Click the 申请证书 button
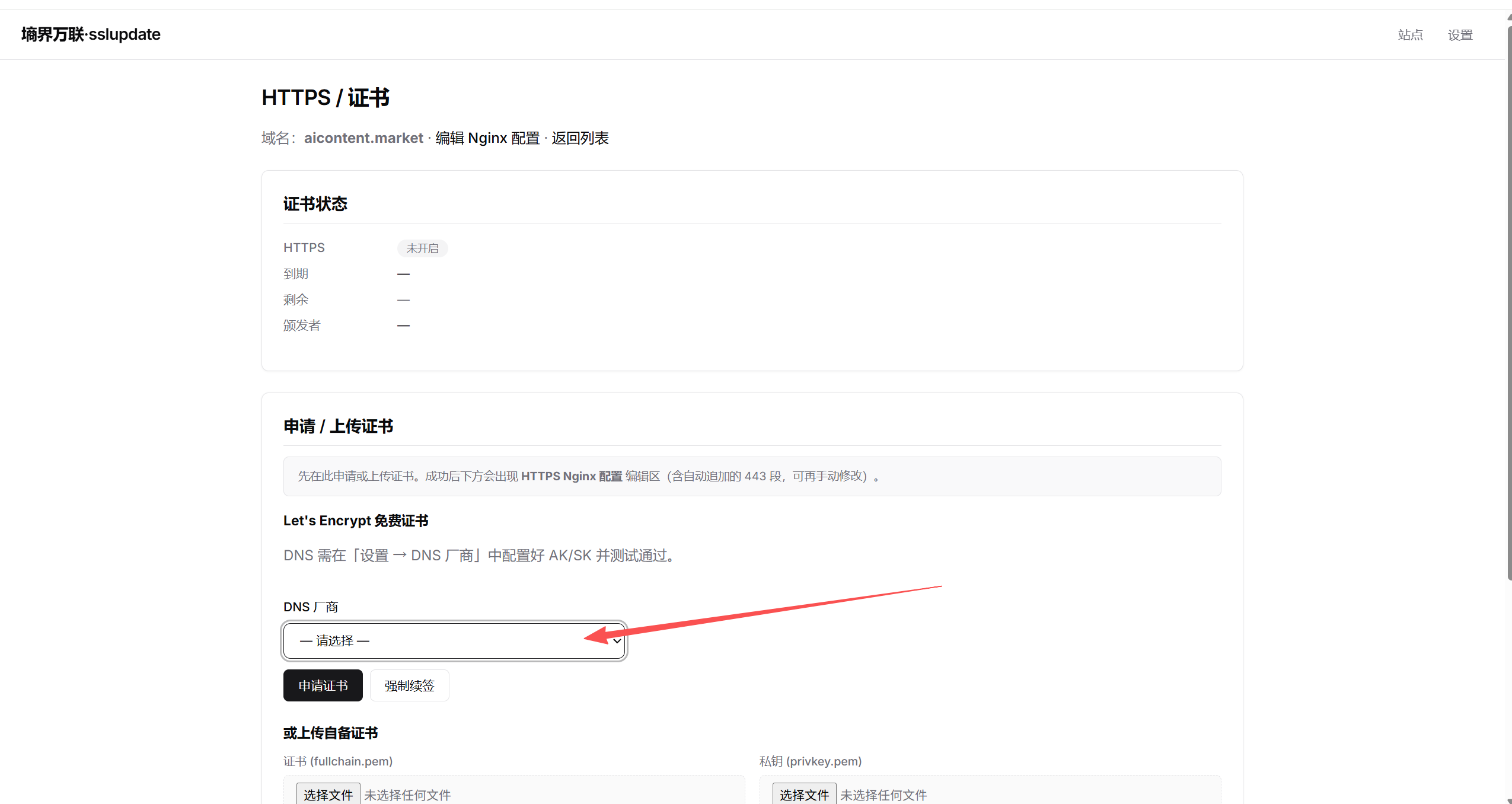This screenshot has width=1512, height=804. [x=323, y=685]
